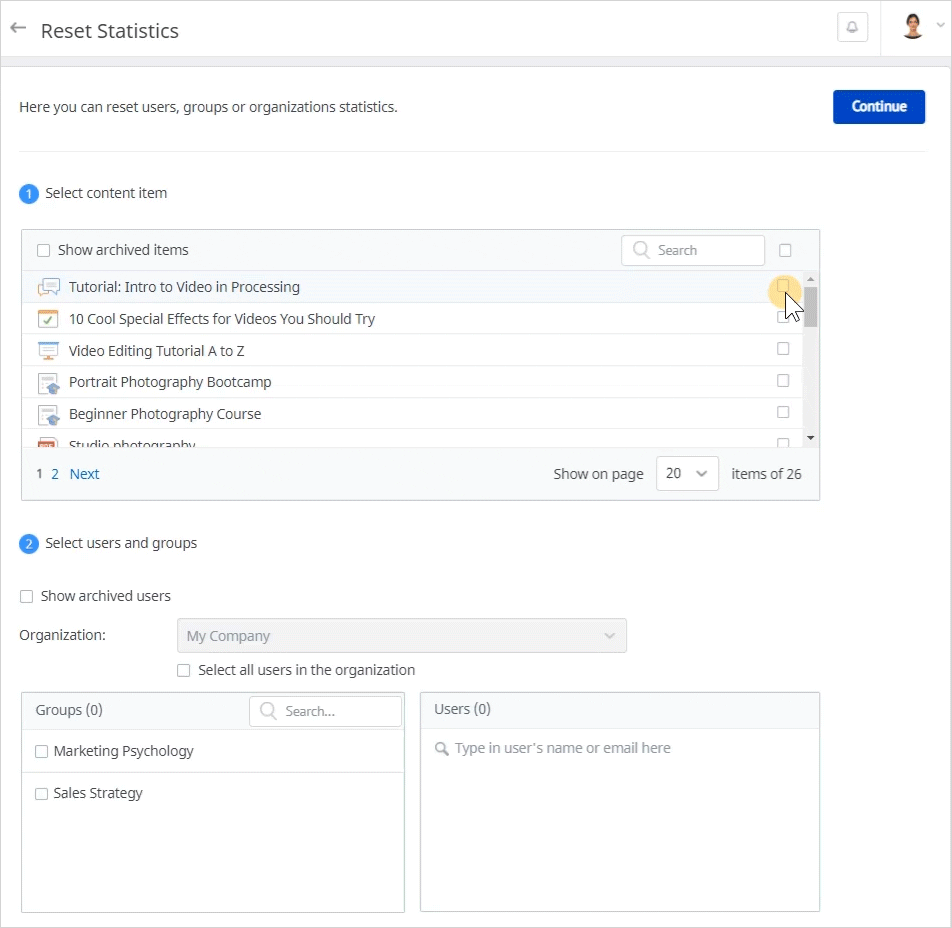This screenshot has height=928, width=952.
Task: Click the course icon for Beginner Photography Course
Action: coord(48,414)
